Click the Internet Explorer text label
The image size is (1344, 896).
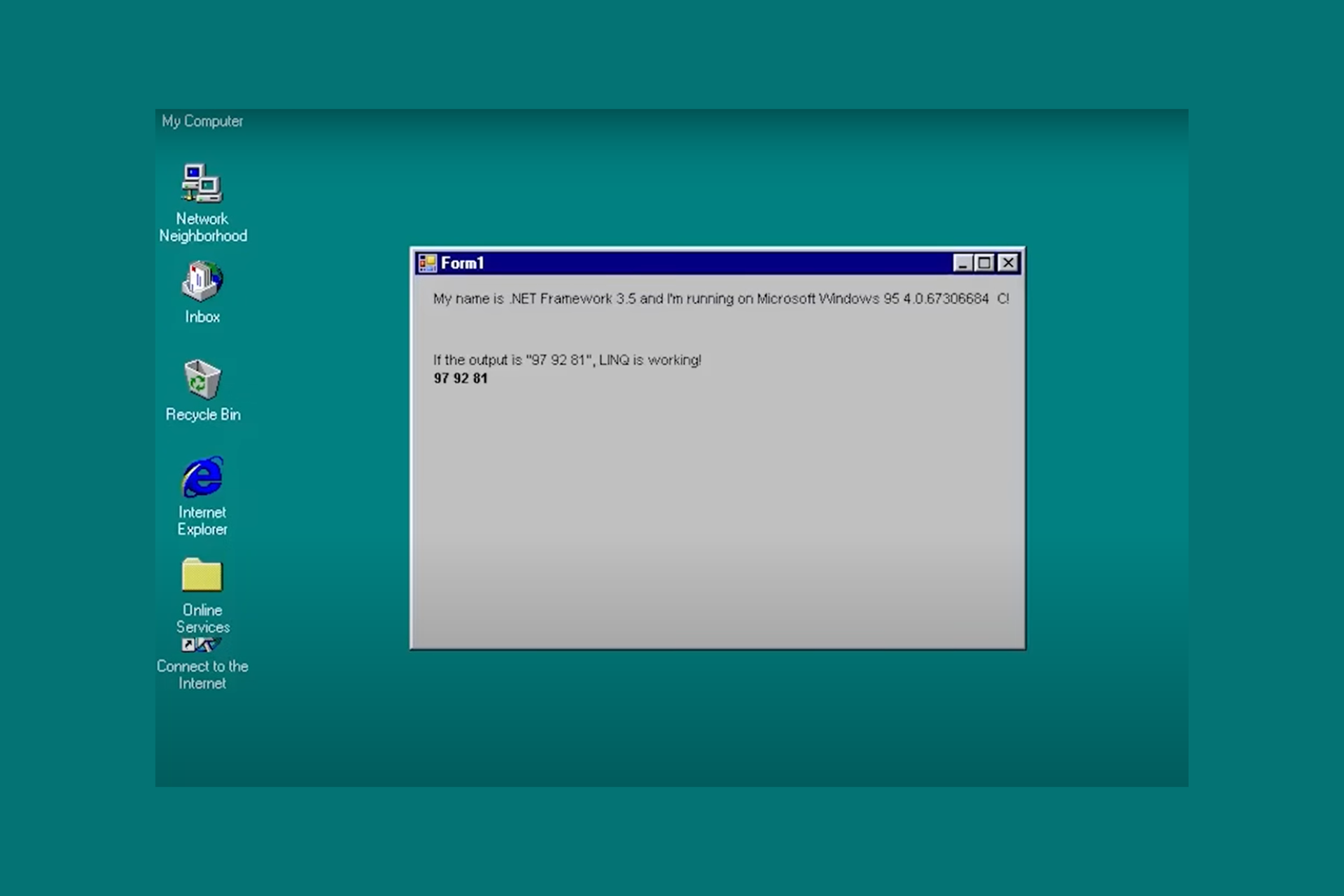[x=202, y=521]
